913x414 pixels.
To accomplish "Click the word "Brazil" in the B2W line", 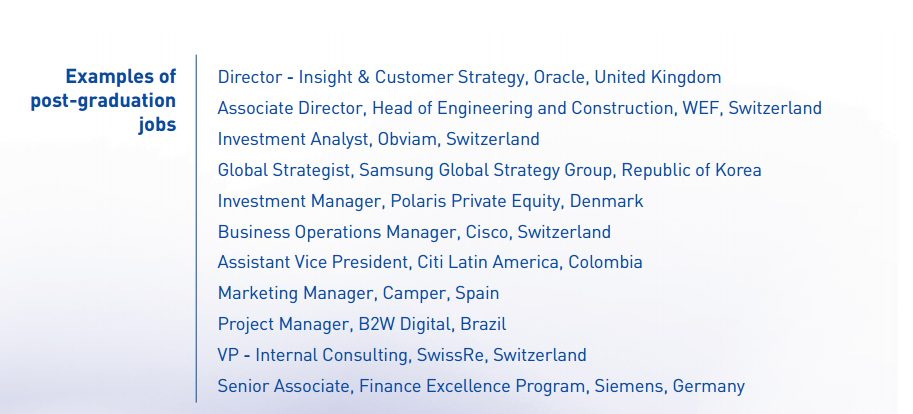I will pyautogui.click(x=483, y=325).
